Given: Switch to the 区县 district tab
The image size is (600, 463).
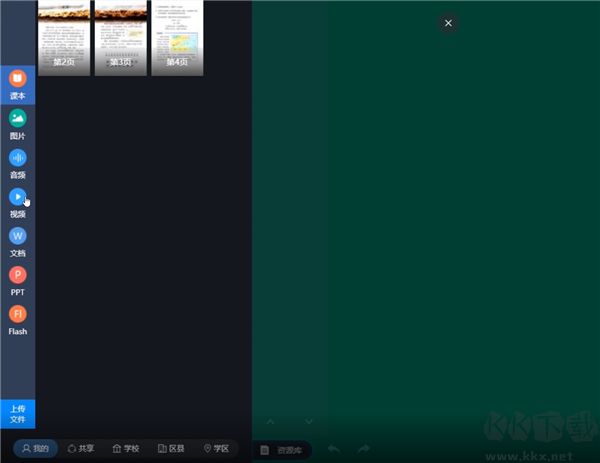Looking at the screenshot, I should tap(171, 448).
